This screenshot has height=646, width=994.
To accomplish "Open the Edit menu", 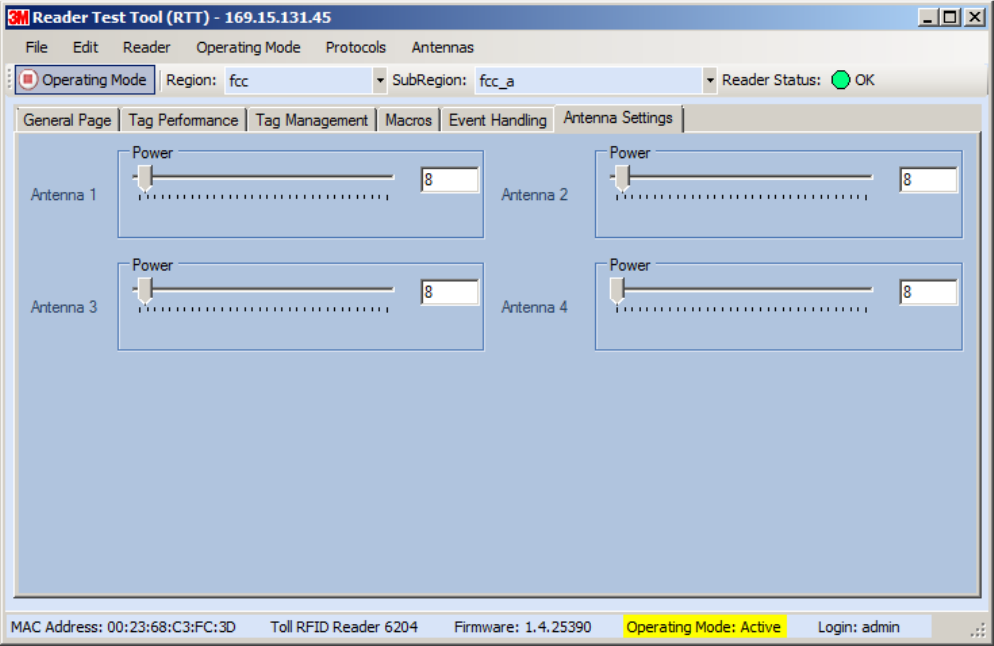I will pos(85,48).
